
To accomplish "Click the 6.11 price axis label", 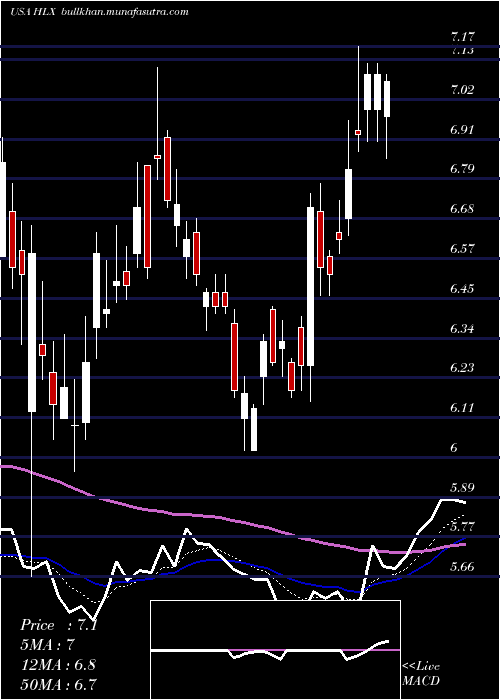I will 463,408.
